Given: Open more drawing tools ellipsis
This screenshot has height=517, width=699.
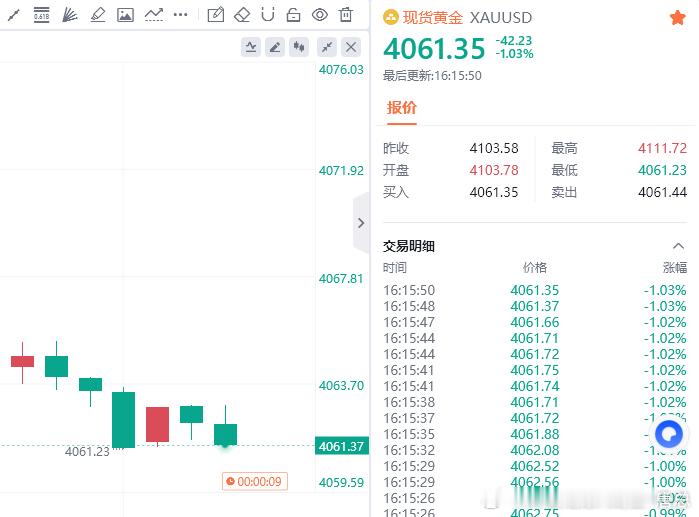Looking at the screenshot, I should pyautogui.click(x=181, y=15).
